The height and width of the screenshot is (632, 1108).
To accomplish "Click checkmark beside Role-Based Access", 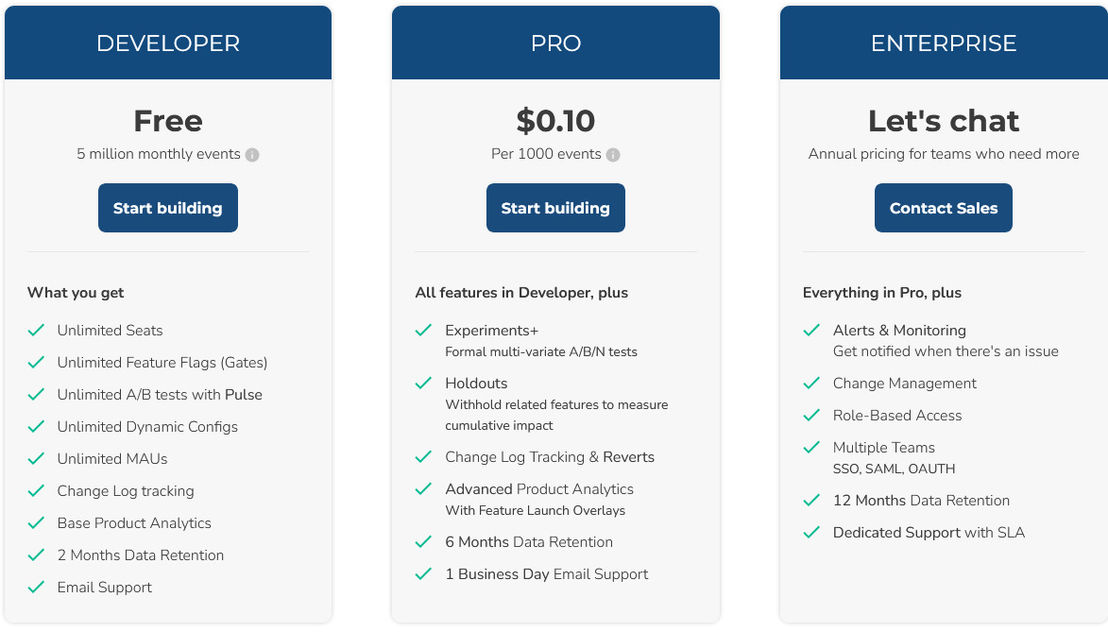I will [811, 415].
